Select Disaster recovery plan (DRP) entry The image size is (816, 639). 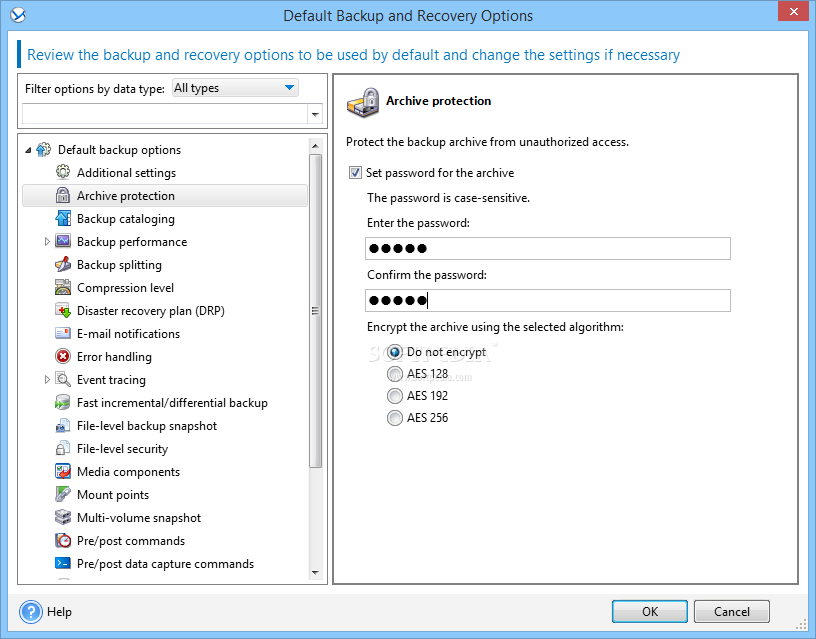[x=151, y=311]
